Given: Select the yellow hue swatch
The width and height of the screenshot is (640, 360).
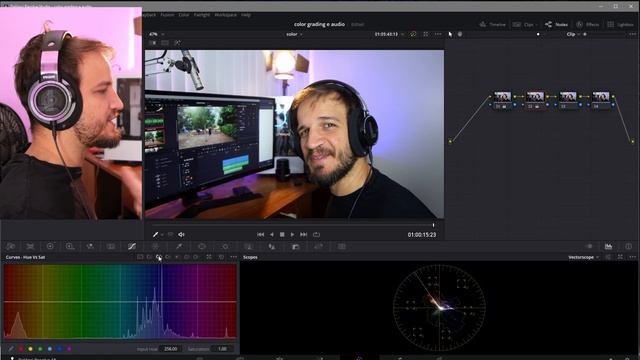Looking at the screenshot, I should tap(30, 349).
